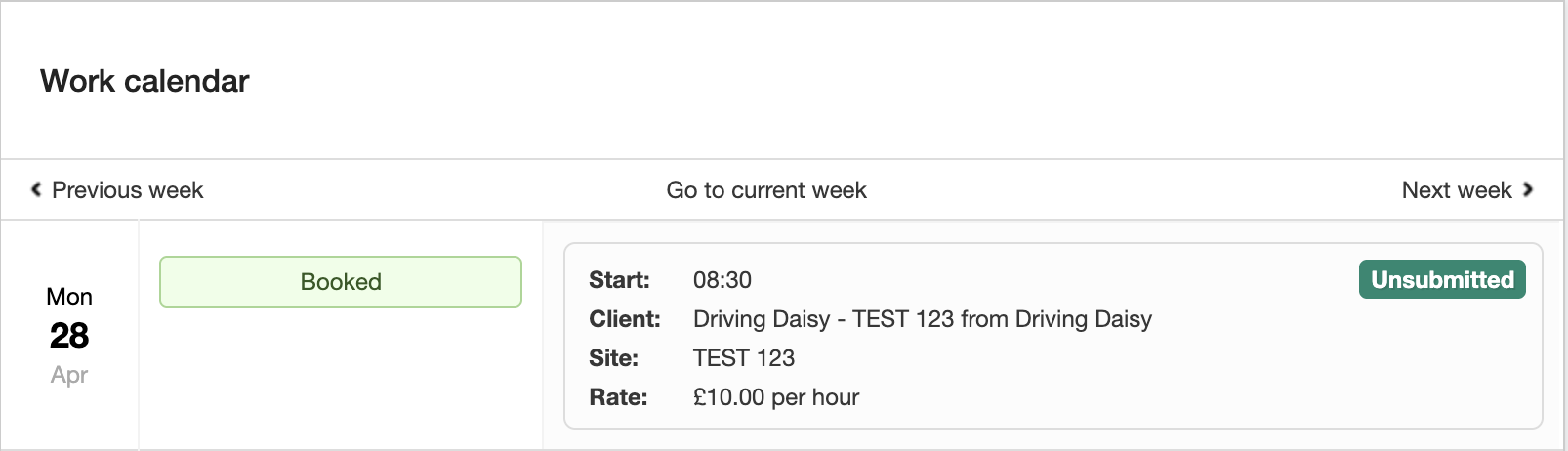The width and height of the screenshot is (1568, 451).
Task: Jump to Go to current week
Action: (766, 190)
